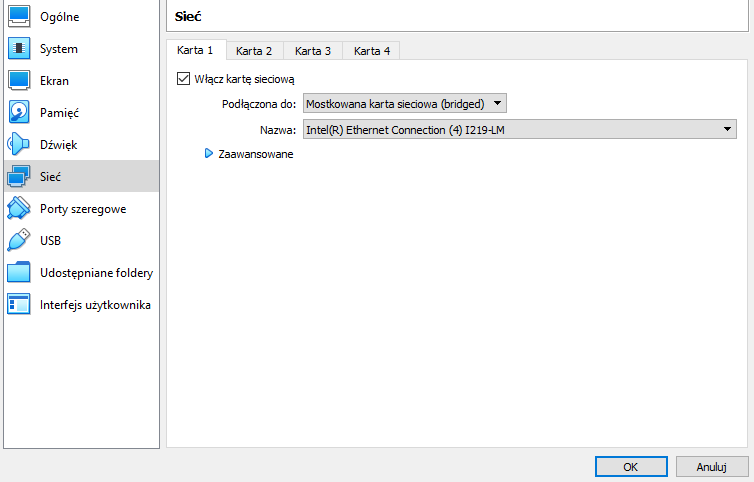The height and width of the screenshot is (482, 754).
Task: Select Pamięć label in sidebar
Action: pyautogui.click(x=59, y=113)
